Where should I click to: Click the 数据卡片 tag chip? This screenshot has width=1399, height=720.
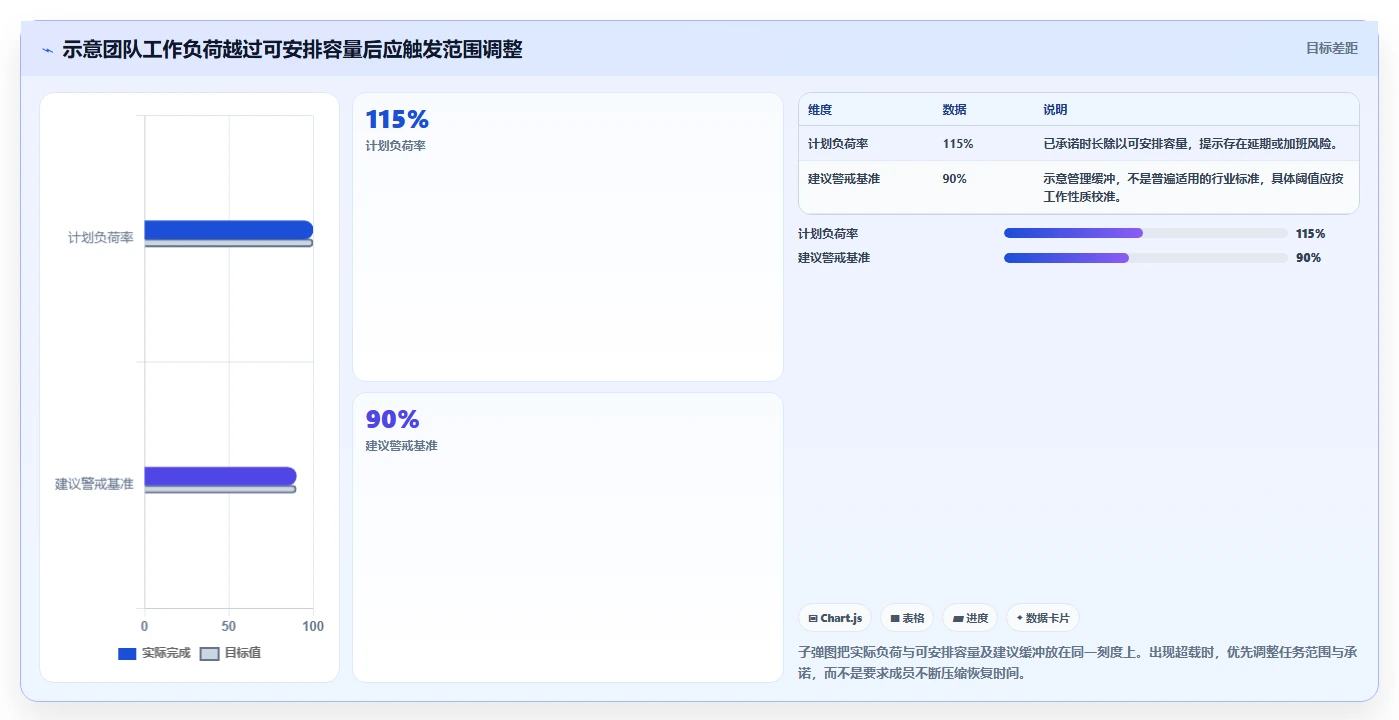[x=1043, y=618]
